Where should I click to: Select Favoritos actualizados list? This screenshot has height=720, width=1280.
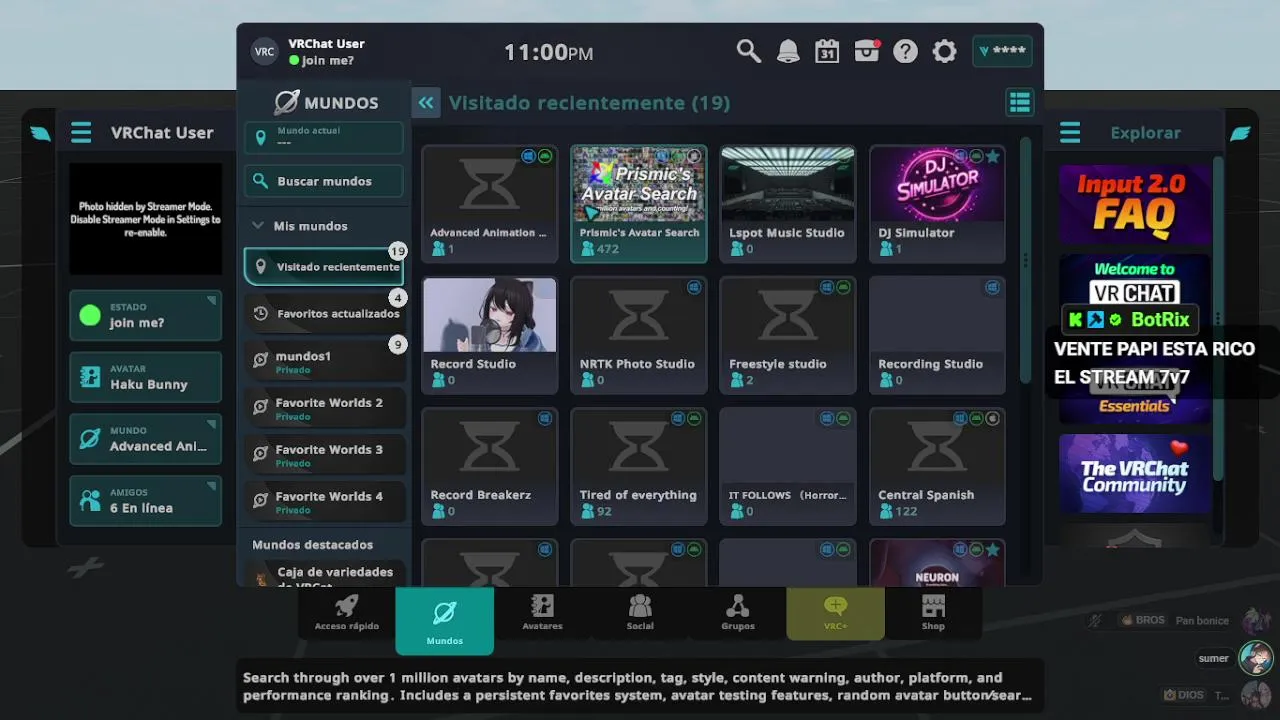[325, 313]
